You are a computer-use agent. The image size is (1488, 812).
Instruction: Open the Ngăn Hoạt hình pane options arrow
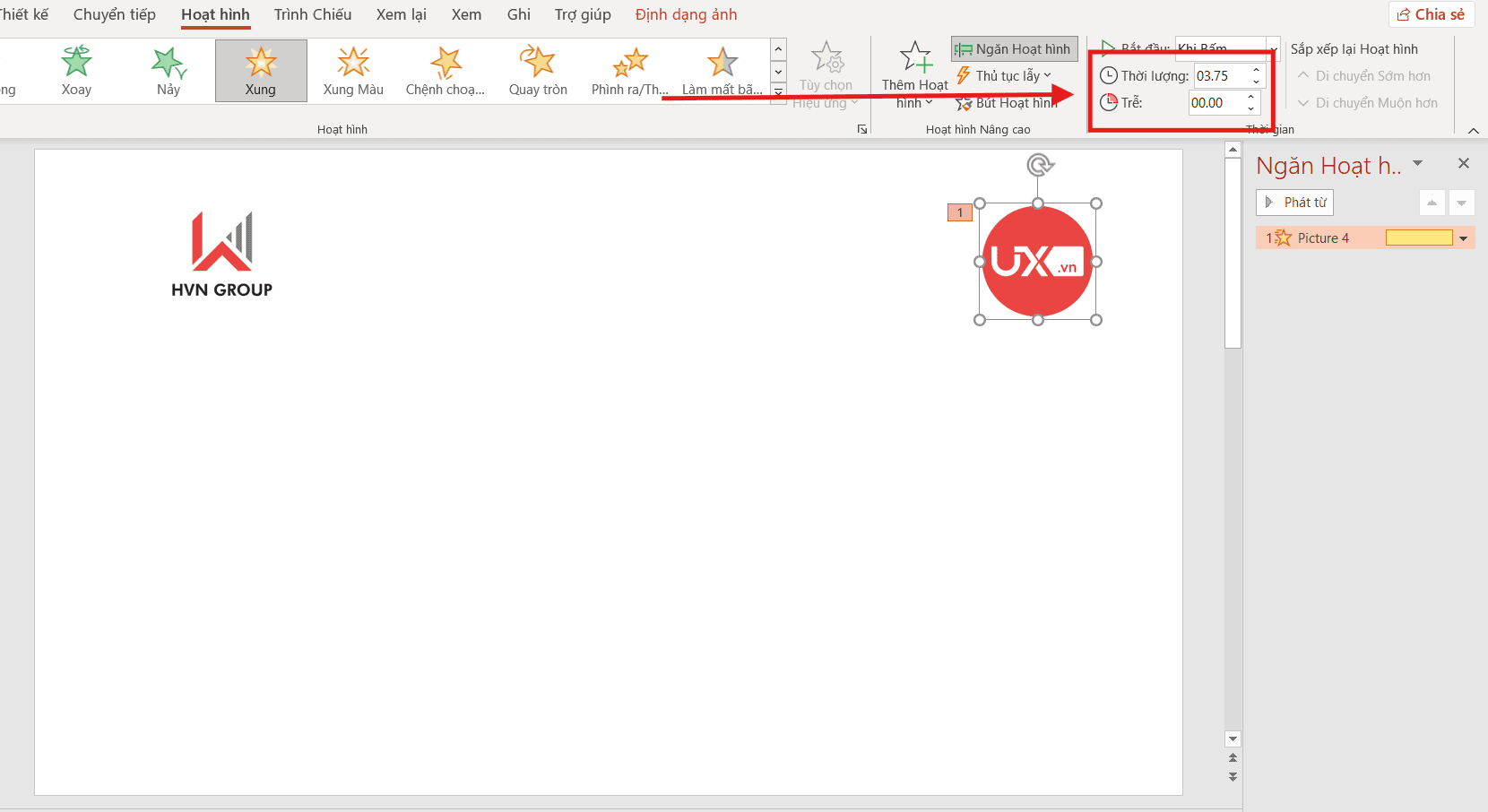click(1417, 163)
